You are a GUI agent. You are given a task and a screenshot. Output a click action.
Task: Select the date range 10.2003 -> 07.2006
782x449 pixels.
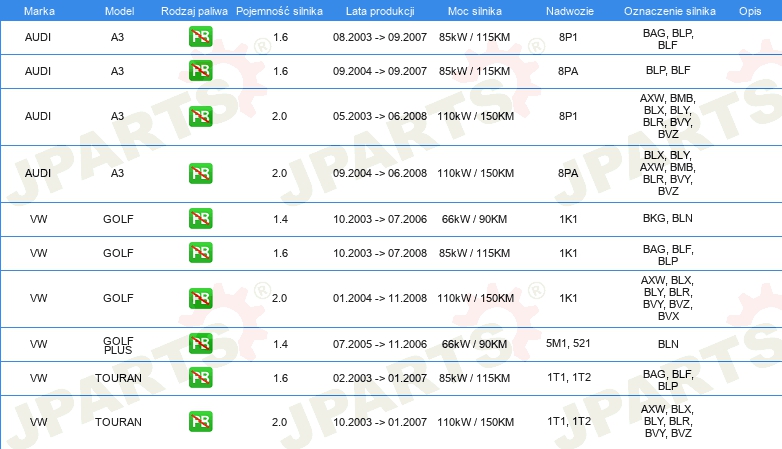coord(380,219)
